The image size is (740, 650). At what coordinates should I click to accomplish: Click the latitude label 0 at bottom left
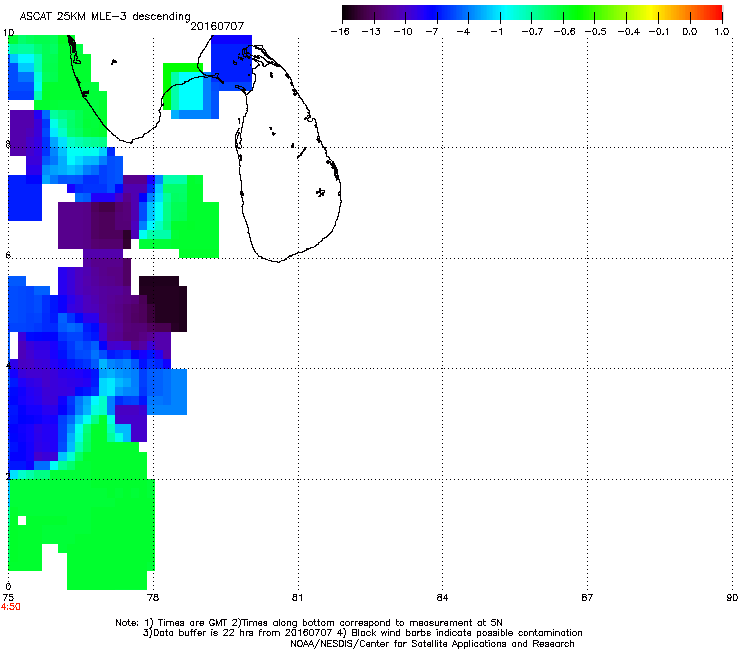point(8,587)
